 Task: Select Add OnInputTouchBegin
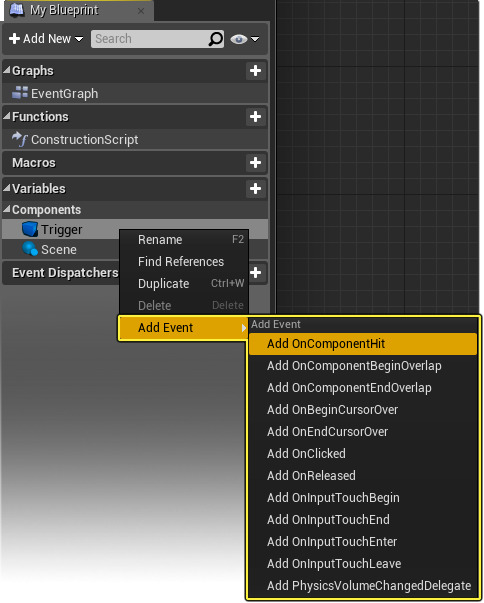coord(363,498)
